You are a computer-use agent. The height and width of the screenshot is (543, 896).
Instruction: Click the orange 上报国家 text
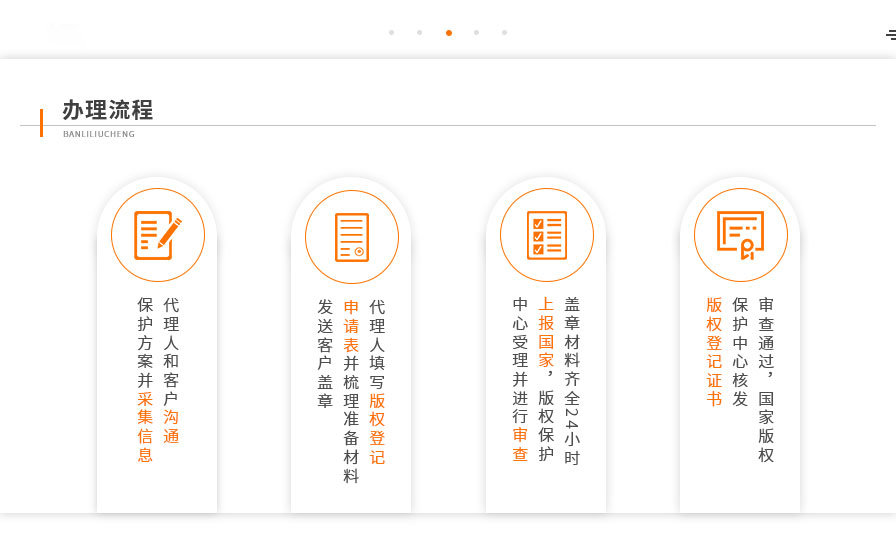tap(546, 332)
